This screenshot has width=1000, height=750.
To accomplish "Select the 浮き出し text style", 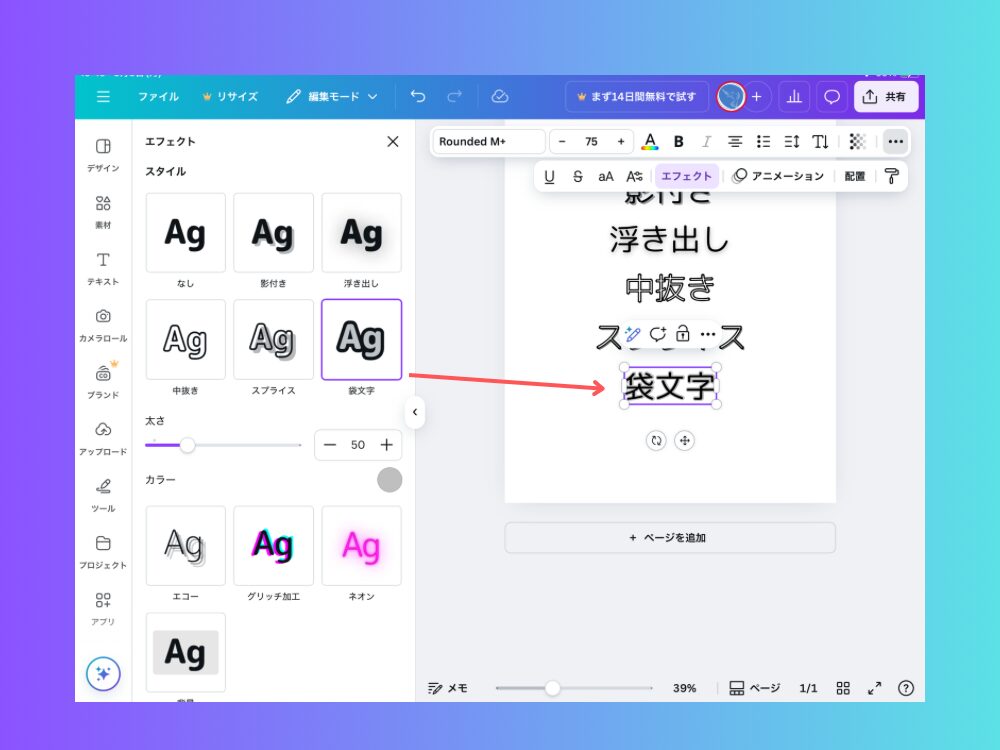I will [362, 233].
